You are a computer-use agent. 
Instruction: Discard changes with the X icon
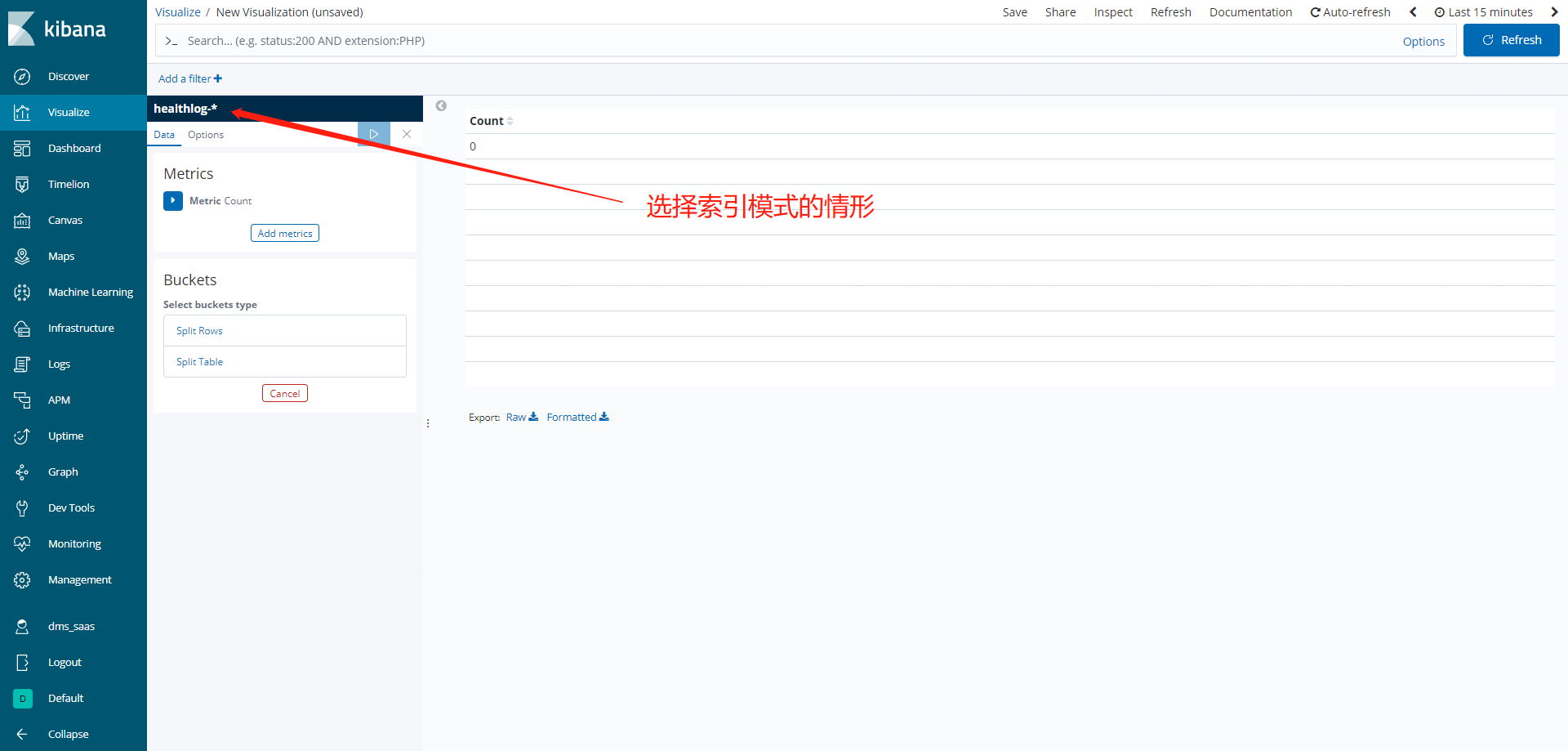pos(407,134)
